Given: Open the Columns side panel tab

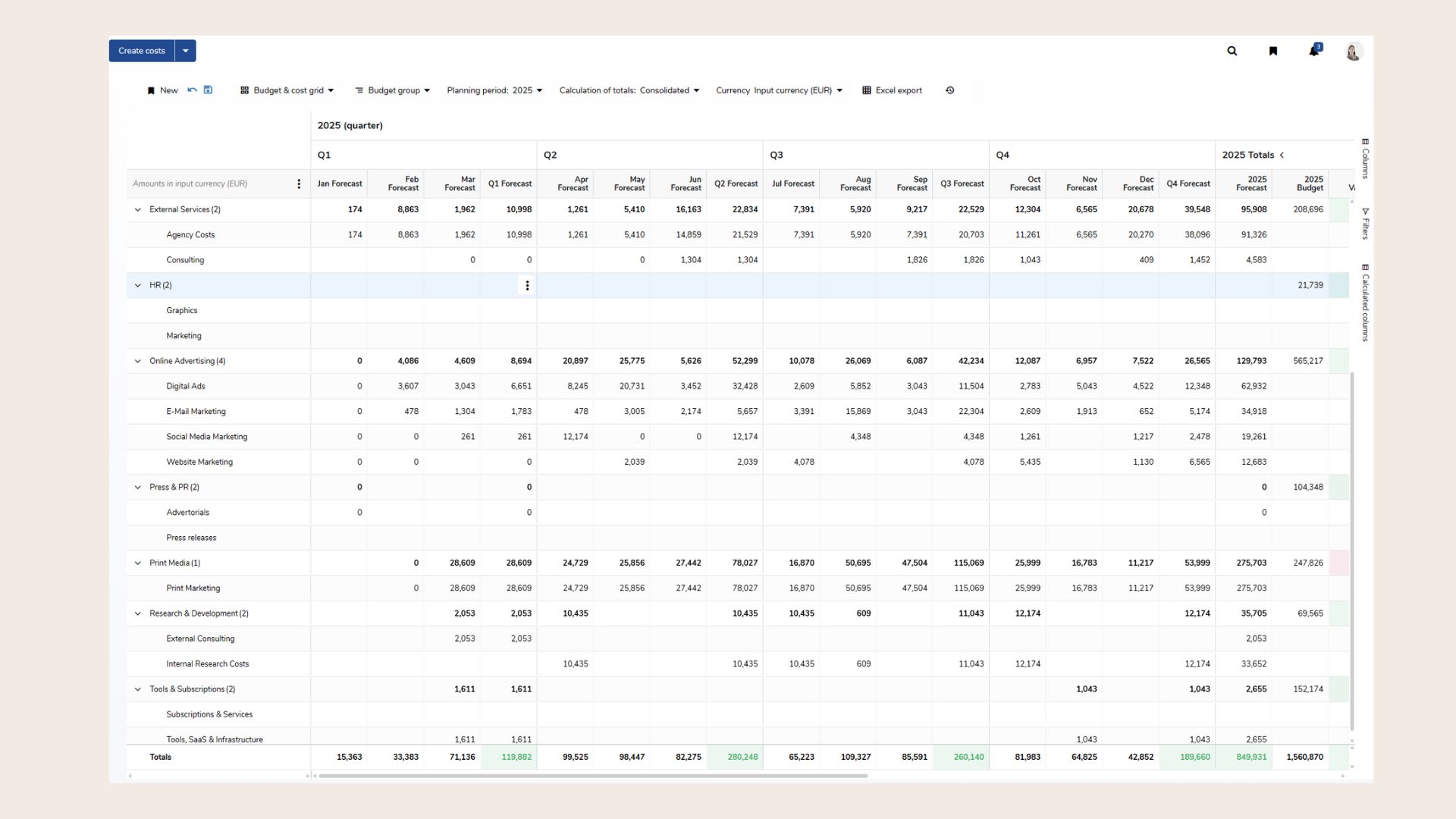Looking at the screenshot, I should 1365,158.
